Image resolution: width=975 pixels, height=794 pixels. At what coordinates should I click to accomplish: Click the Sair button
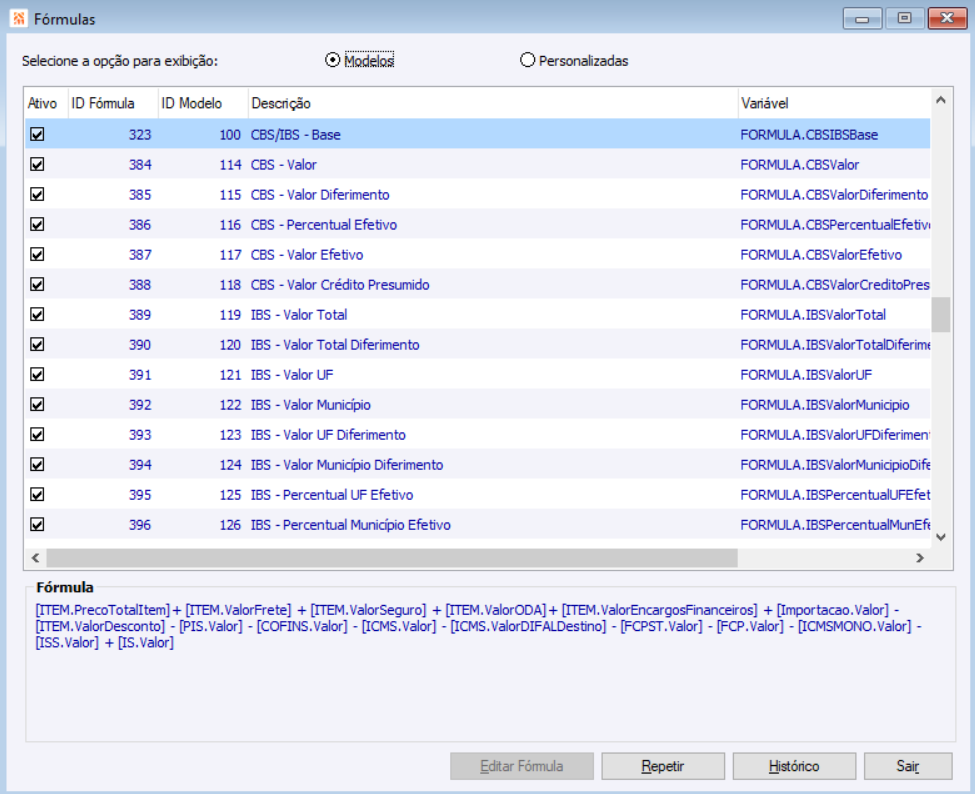point(908,766)
